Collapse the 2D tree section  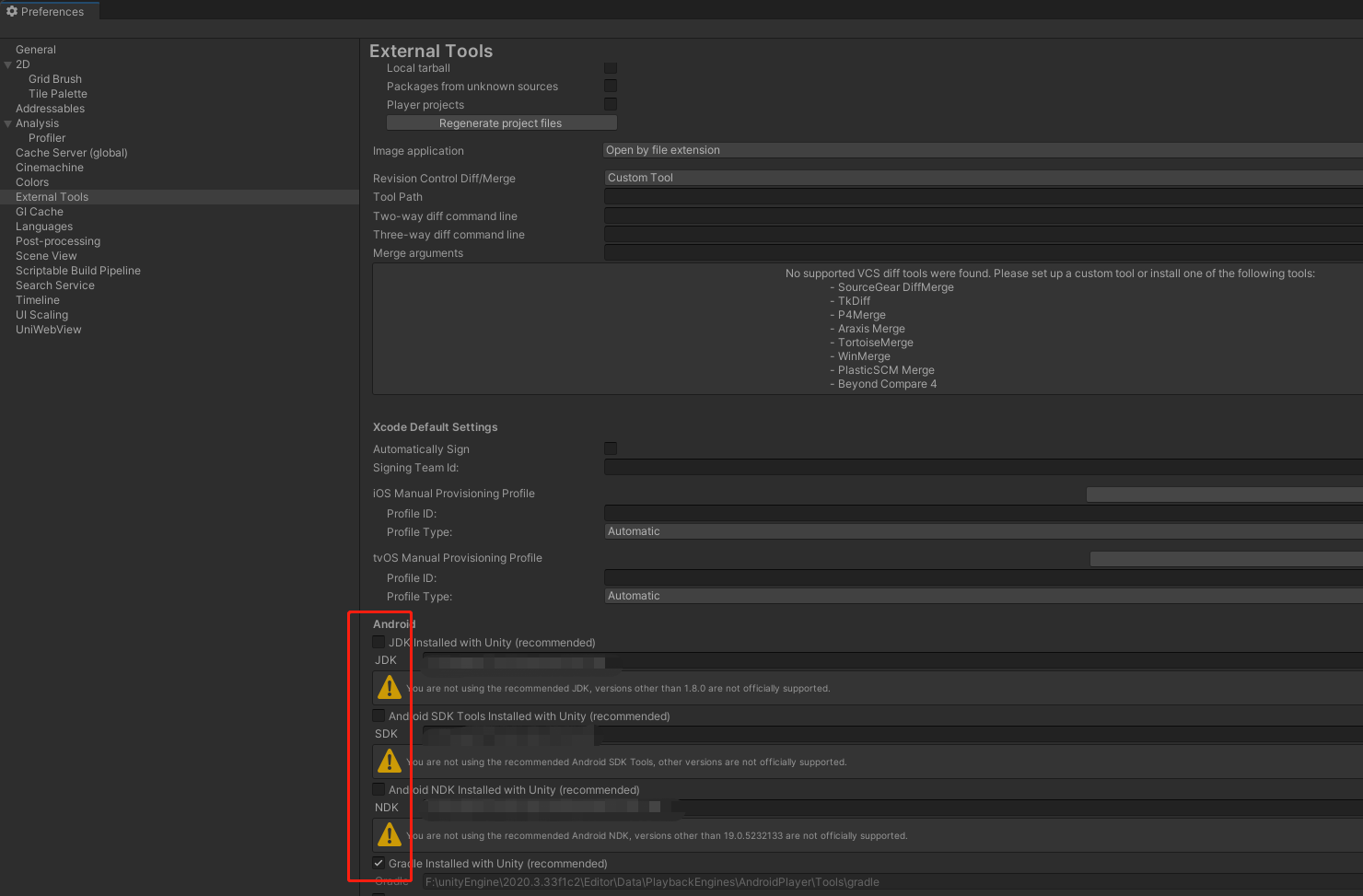tap(8, 64)
